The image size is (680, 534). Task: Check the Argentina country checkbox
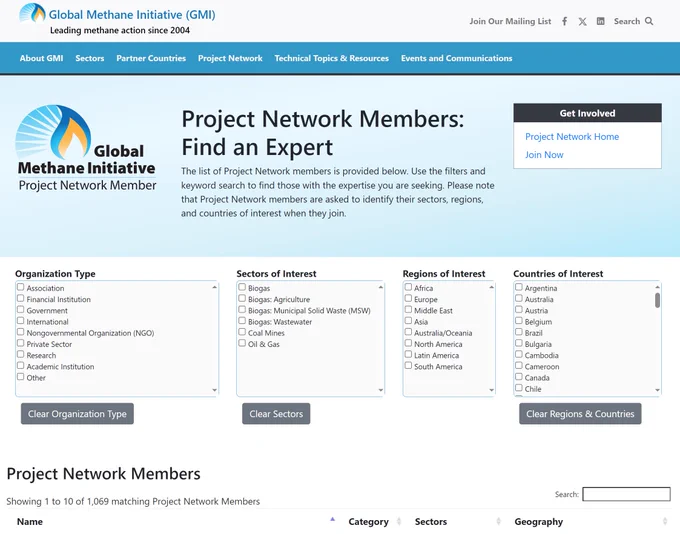(x=519, y=287)
